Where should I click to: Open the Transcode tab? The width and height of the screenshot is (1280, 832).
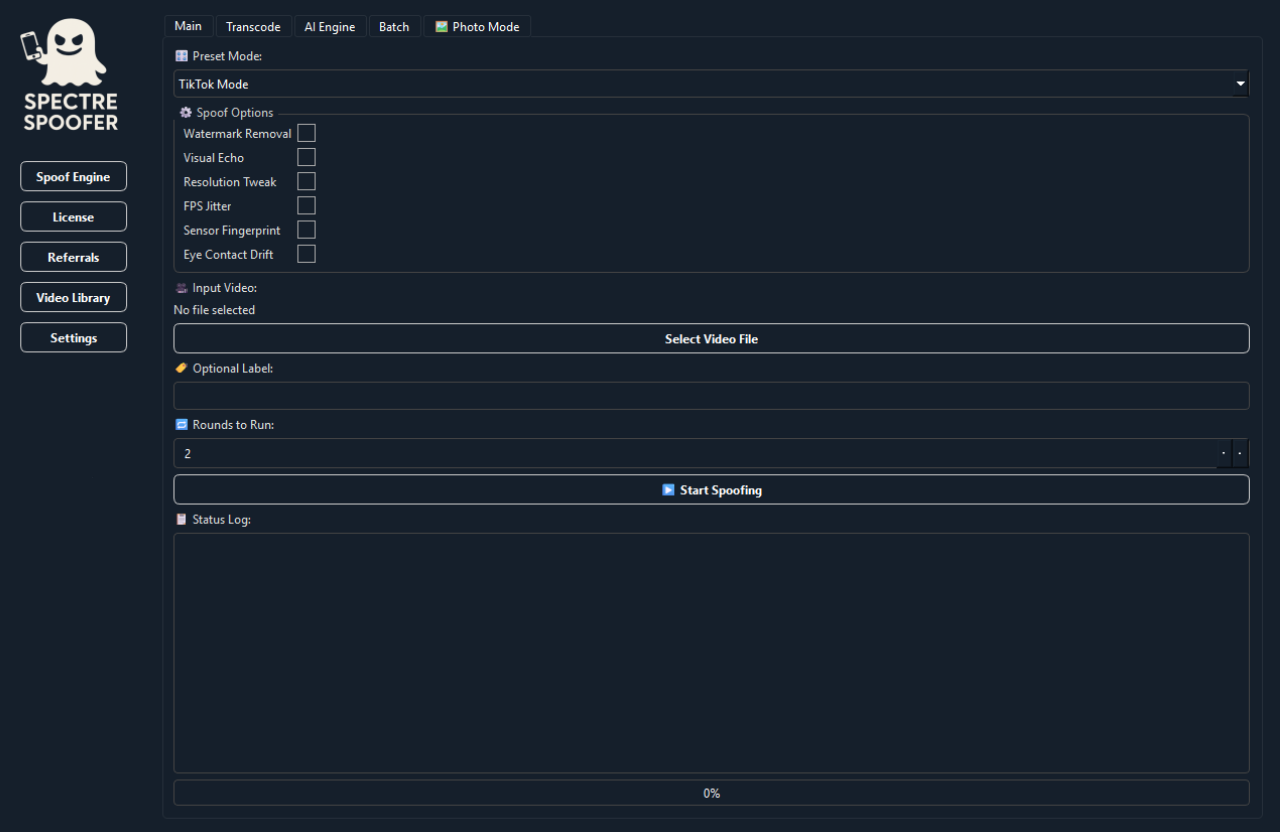coord(253,27)
